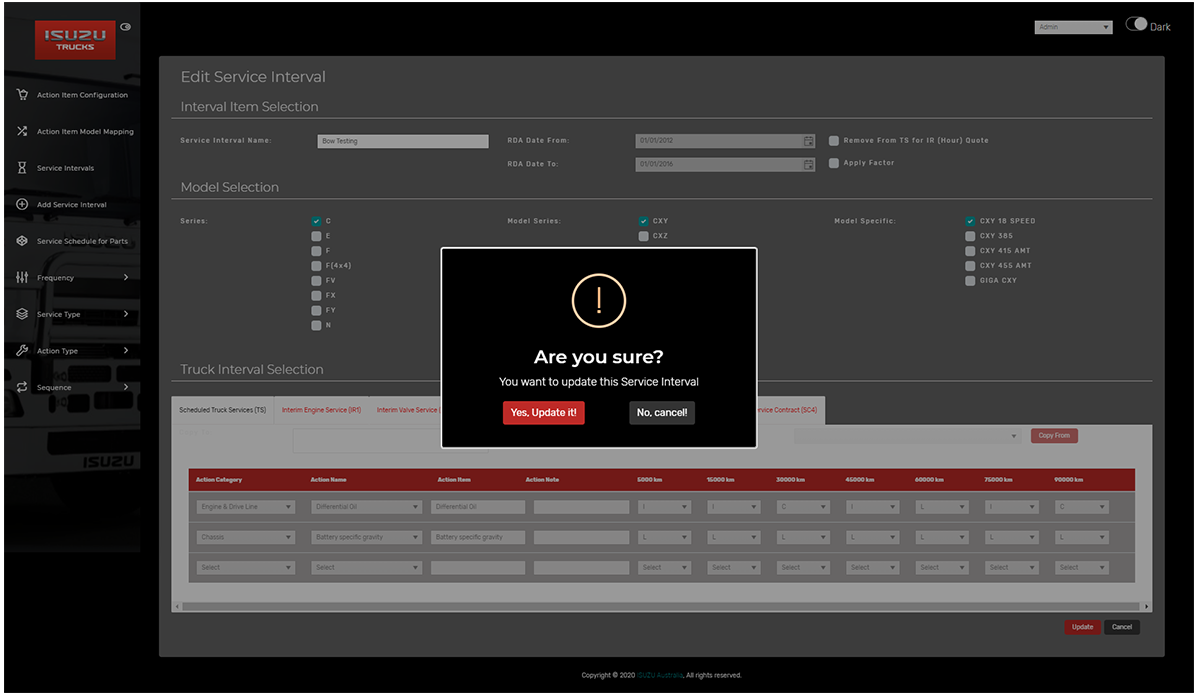Click the No, cancel! button

[661, 413]
